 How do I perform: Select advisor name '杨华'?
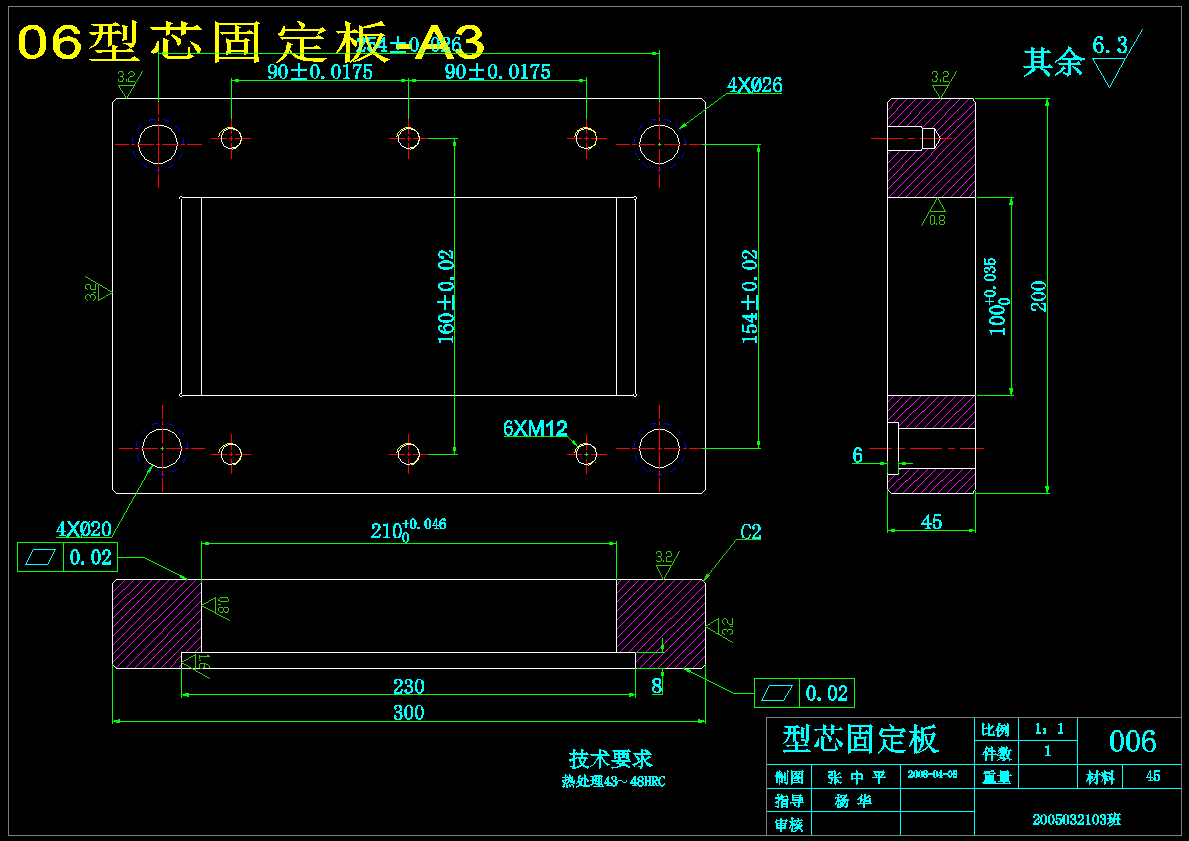(x=852, y=801)
